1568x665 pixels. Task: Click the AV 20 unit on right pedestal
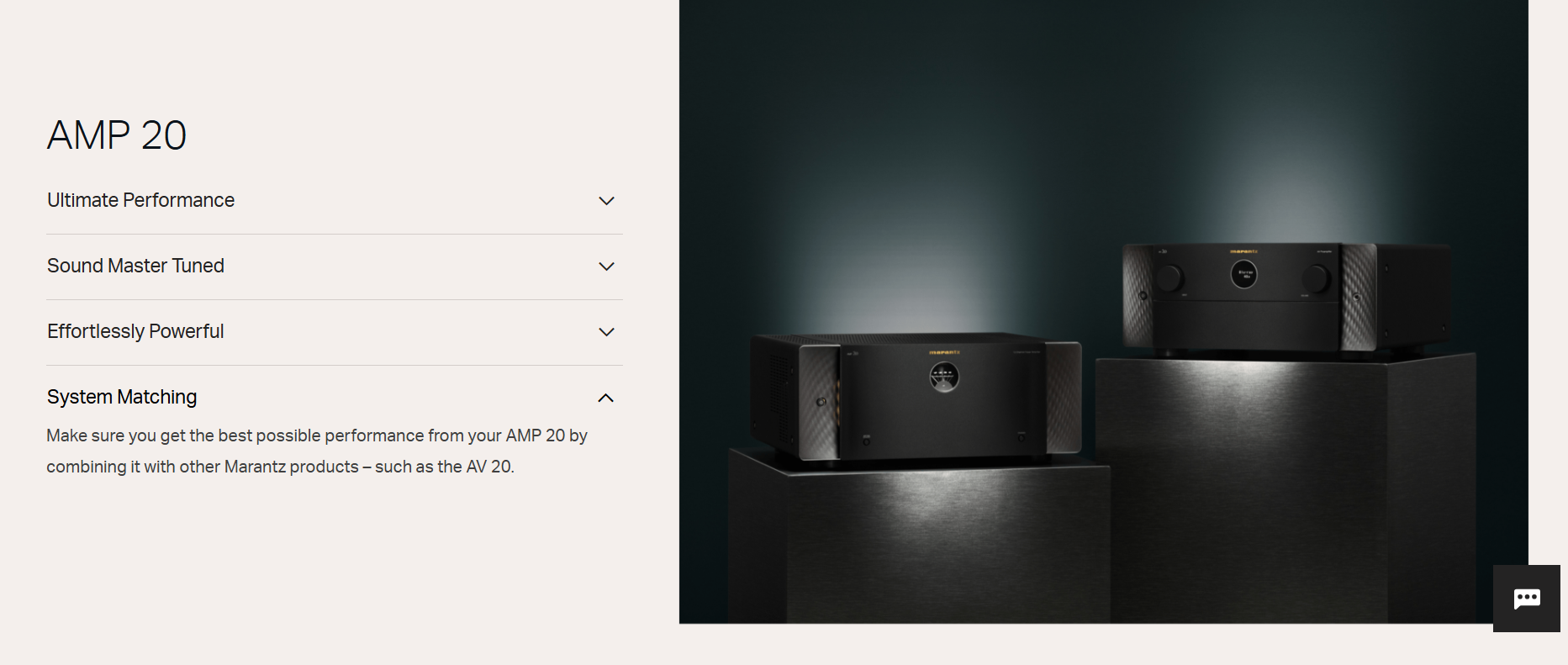pyautogui.click(x=1286, y=296)
